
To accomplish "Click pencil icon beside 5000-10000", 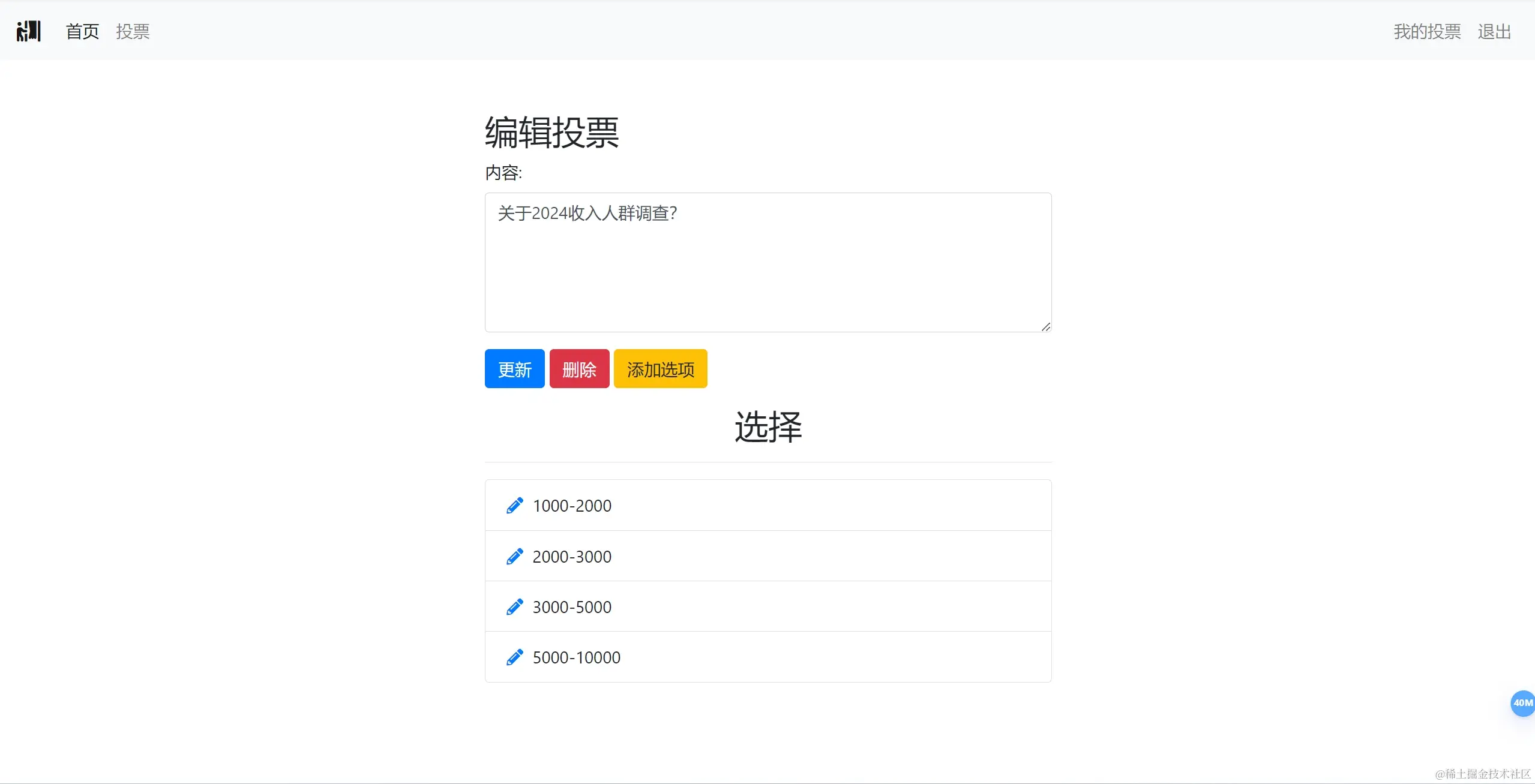I will 514,657.
